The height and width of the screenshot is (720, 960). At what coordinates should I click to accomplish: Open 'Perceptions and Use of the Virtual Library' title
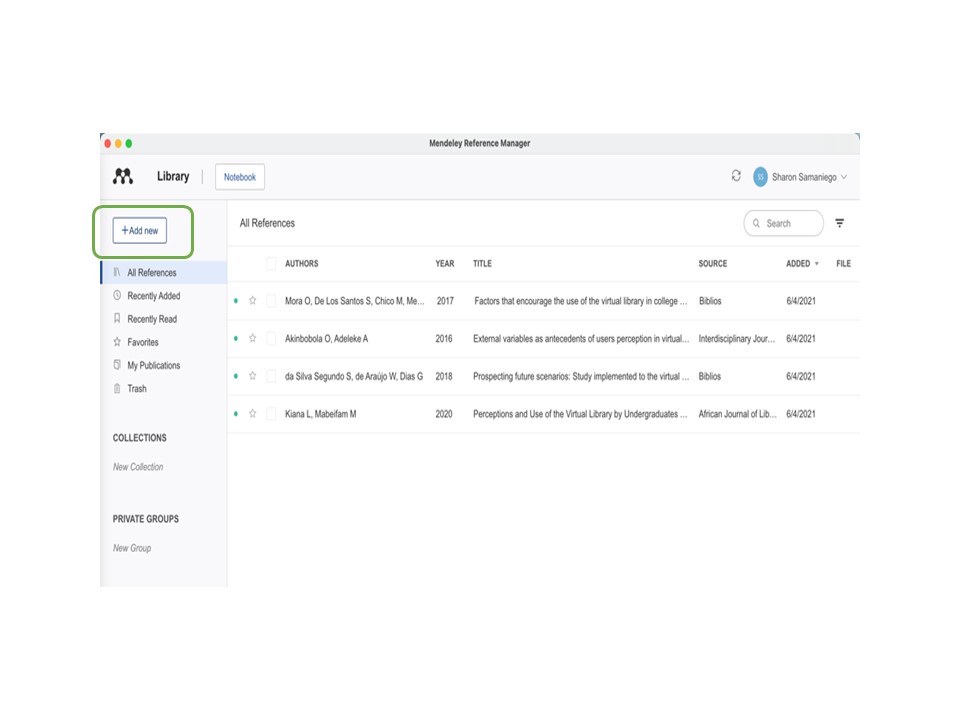click(580, 413)
